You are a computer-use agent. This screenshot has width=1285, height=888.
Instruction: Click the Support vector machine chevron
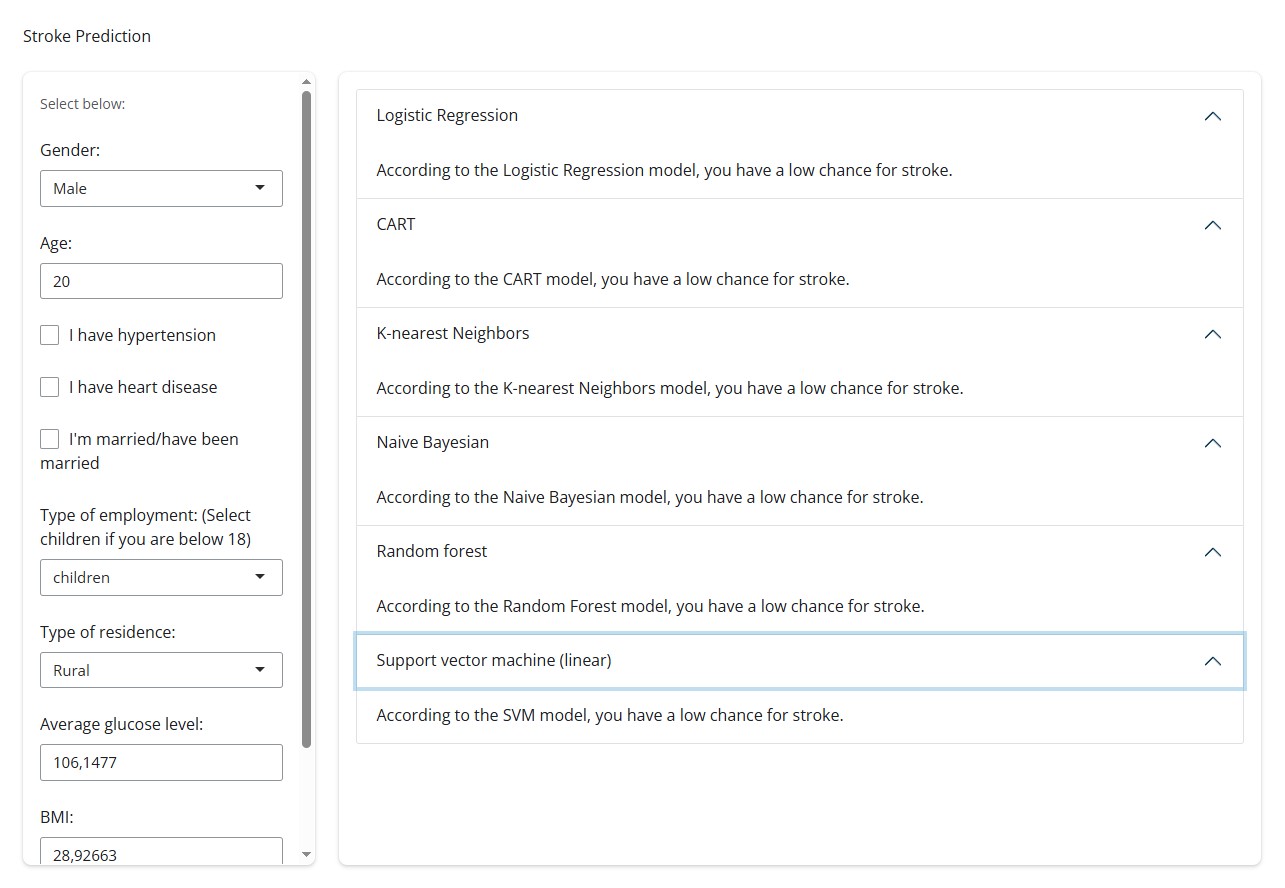point(1212,661)
